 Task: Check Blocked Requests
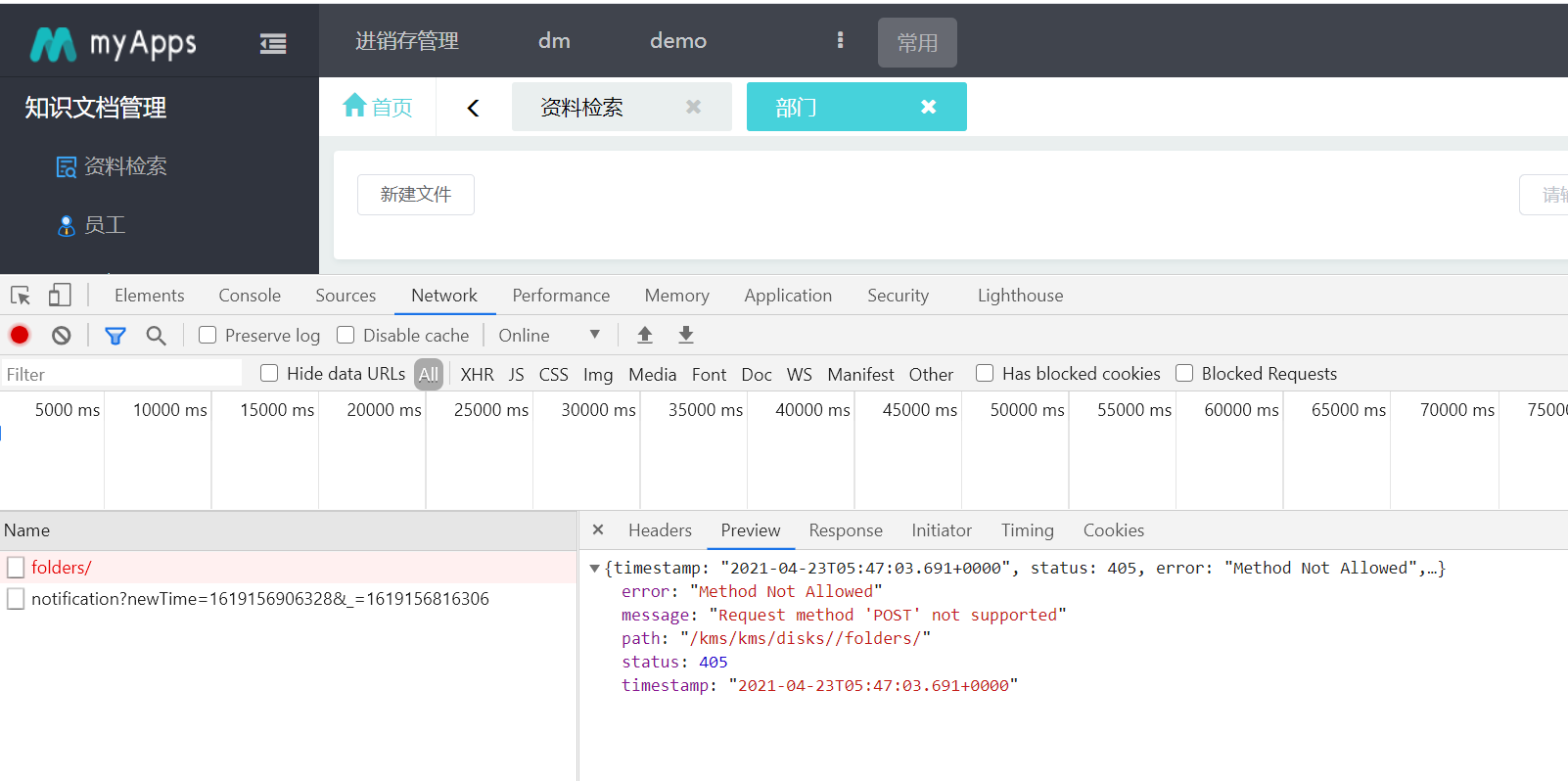tap(1184, 373)
